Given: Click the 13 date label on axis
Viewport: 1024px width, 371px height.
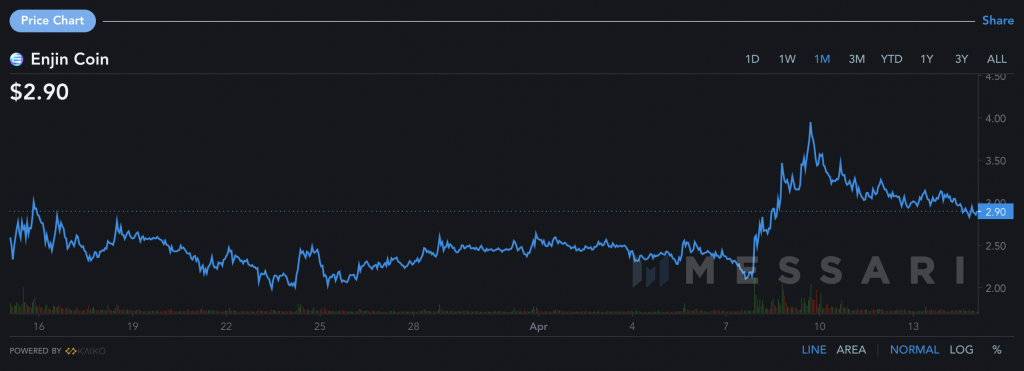Looking at the screenshot, I should point(913,326).
